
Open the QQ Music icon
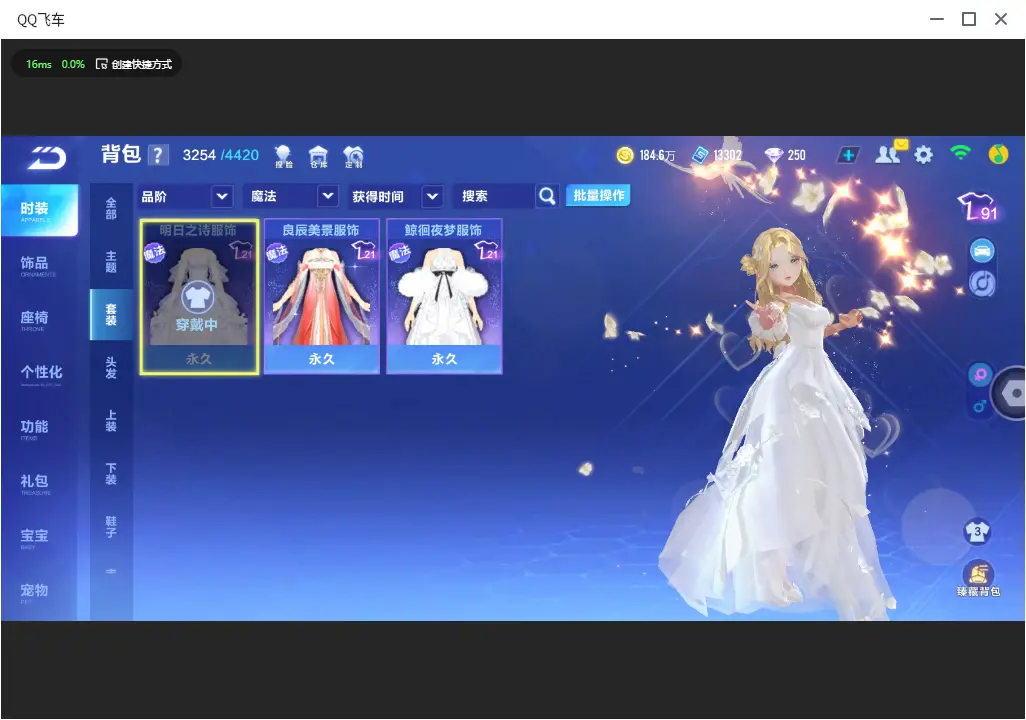point(998,154)
